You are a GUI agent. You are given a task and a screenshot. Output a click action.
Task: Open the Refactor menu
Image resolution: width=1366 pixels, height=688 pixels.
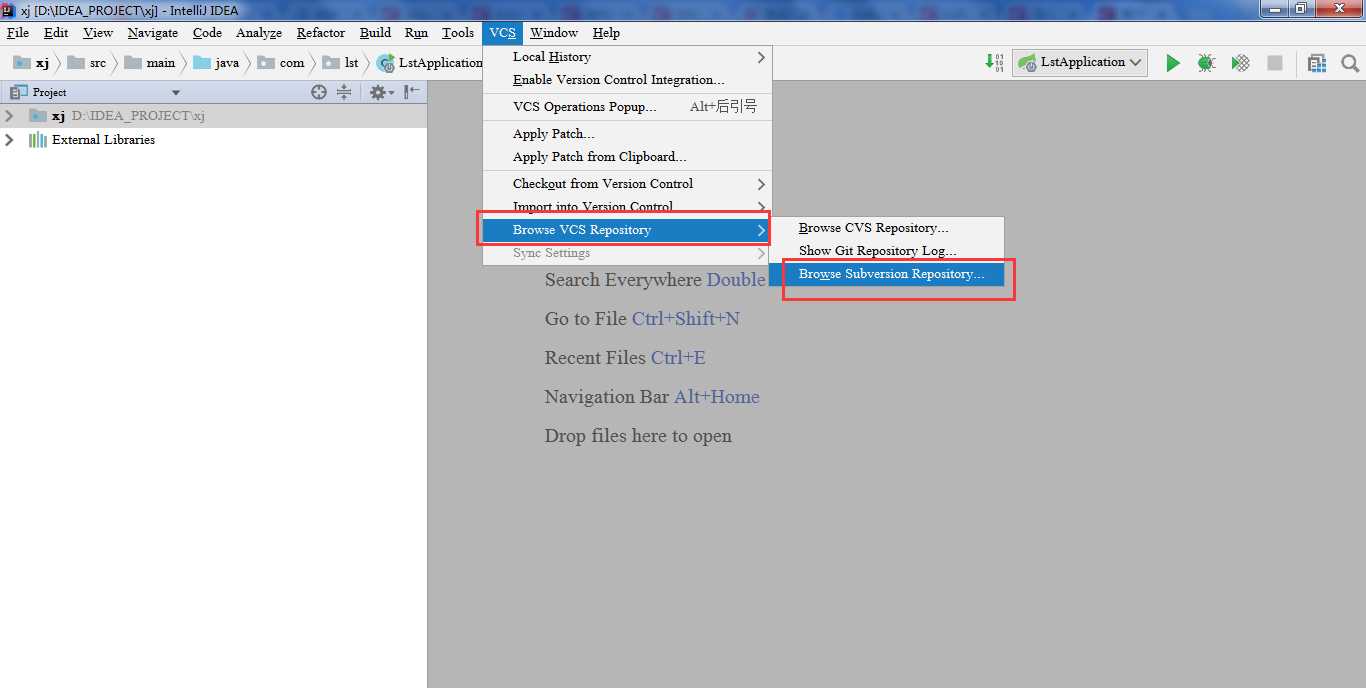click(x=321, y=33)
